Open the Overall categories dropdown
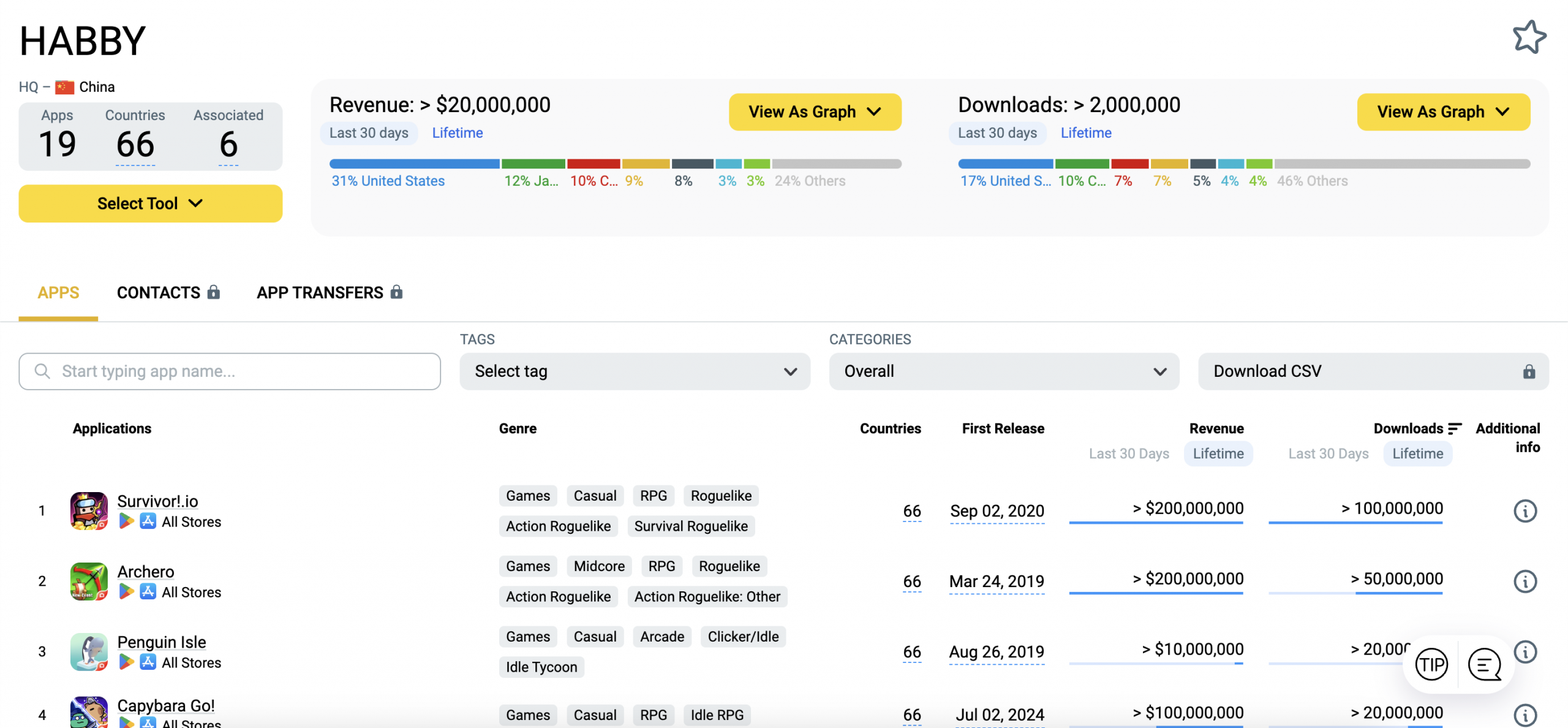 tap(1004, 371)
